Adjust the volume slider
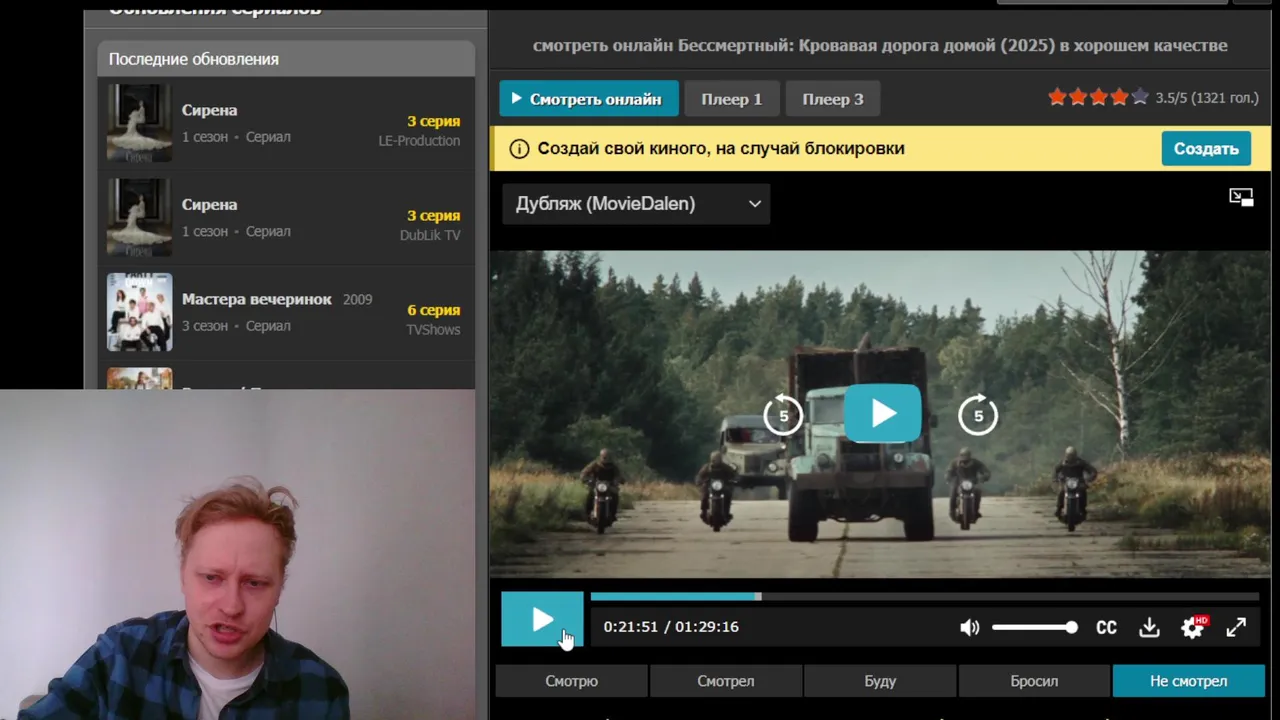This screenshot has height=720, width=1280. click(x=1035, y=628)
